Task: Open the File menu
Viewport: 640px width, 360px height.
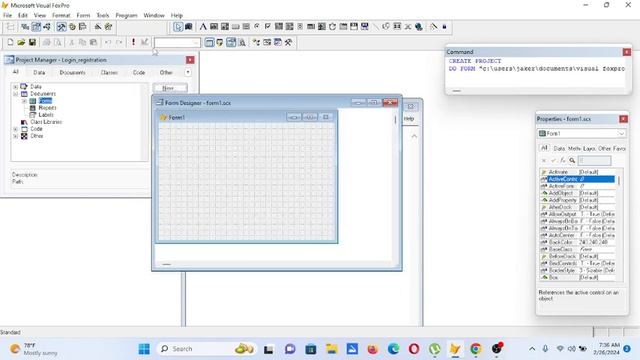Action: 7,15
